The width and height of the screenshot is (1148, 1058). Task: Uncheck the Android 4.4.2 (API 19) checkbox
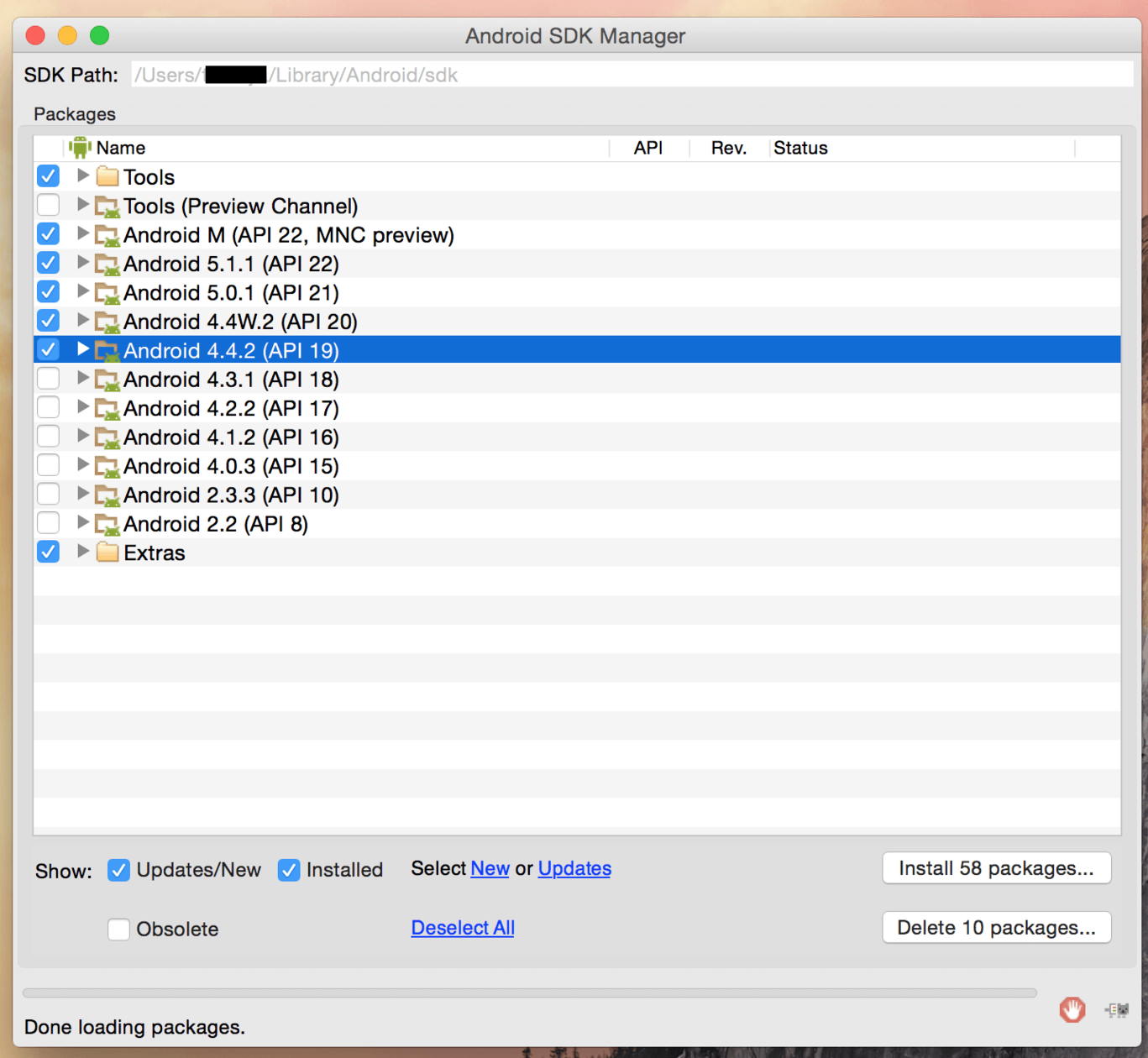tap(49, 349)
